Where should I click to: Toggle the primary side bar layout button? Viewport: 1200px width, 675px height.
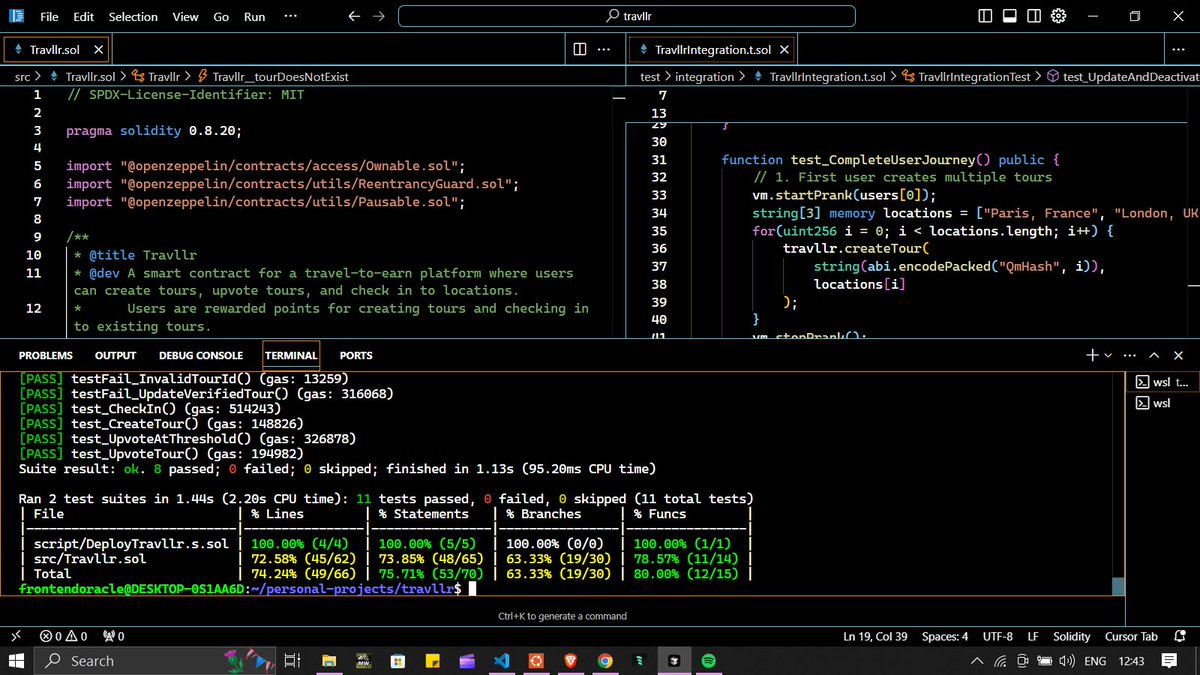pos(986,16)
